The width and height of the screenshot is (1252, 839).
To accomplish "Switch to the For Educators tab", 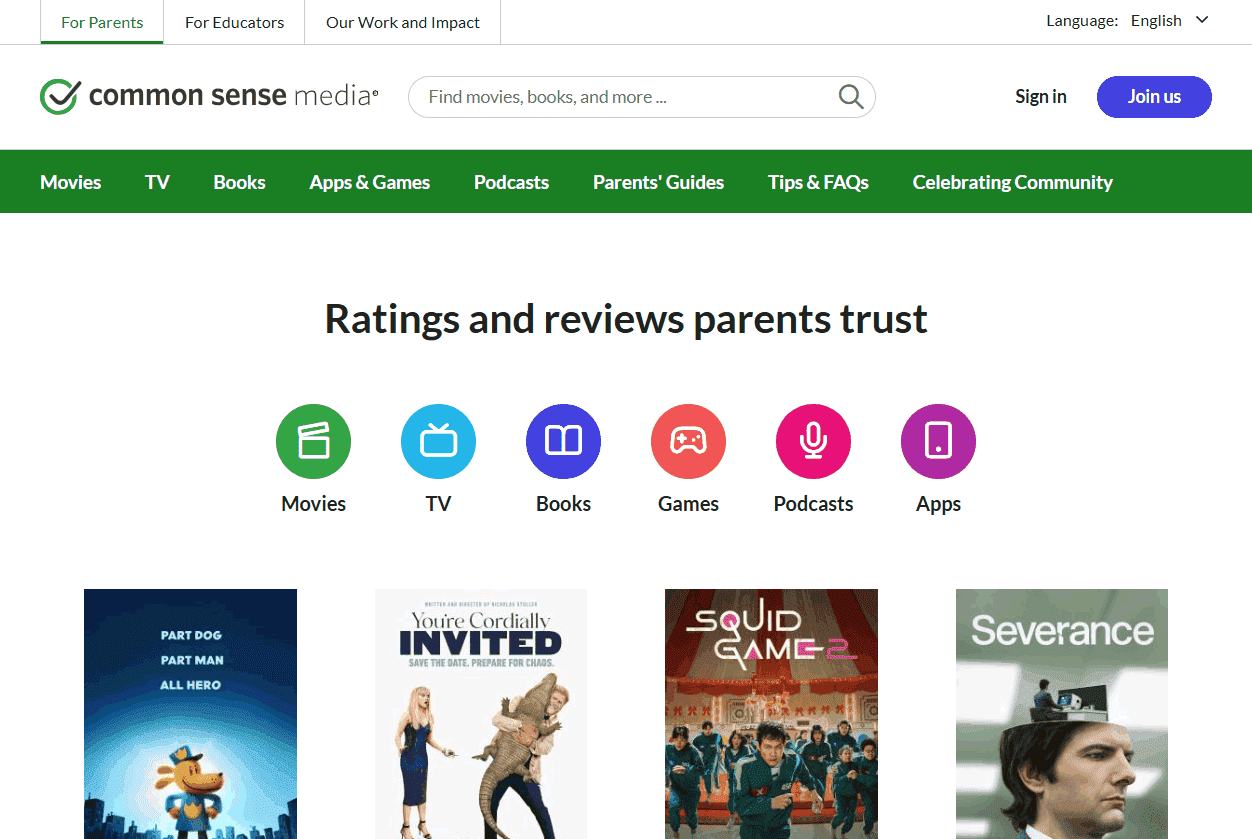I will 234,22.
